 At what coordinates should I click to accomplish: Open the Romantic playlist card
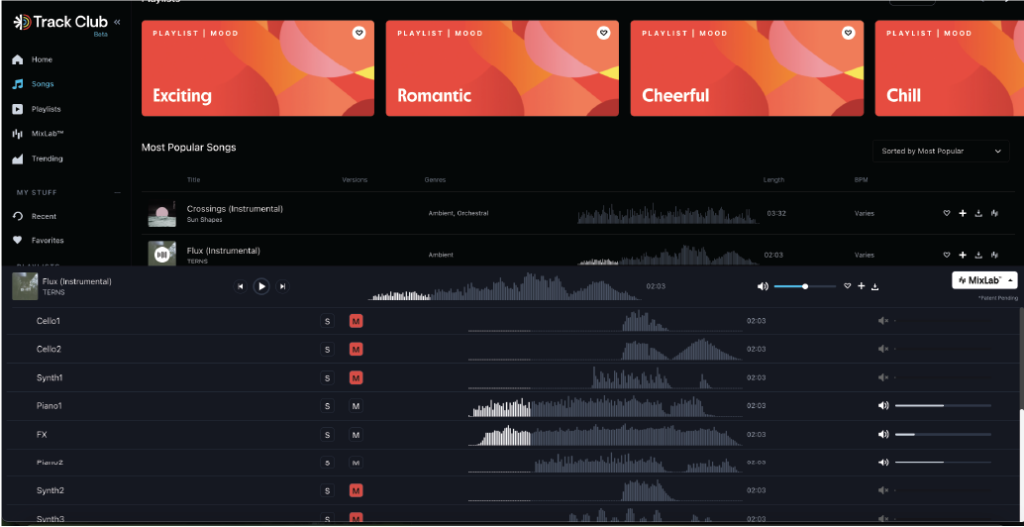[x=502, y=68]
